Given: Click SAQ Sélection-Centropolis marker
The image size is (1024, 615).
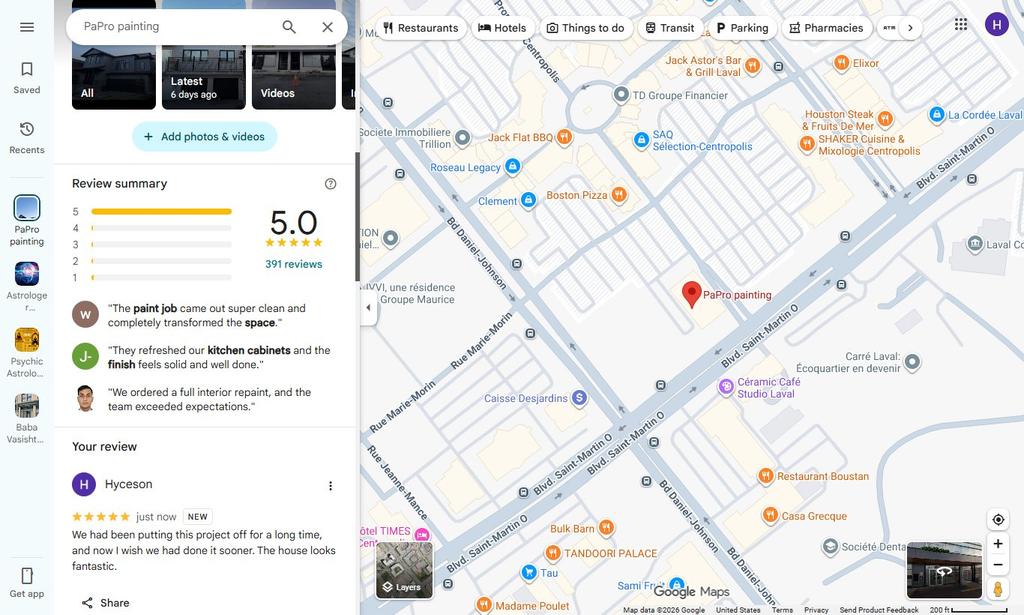Looking at the screenshot, I should pyautogui.click(x=641, y=140).
